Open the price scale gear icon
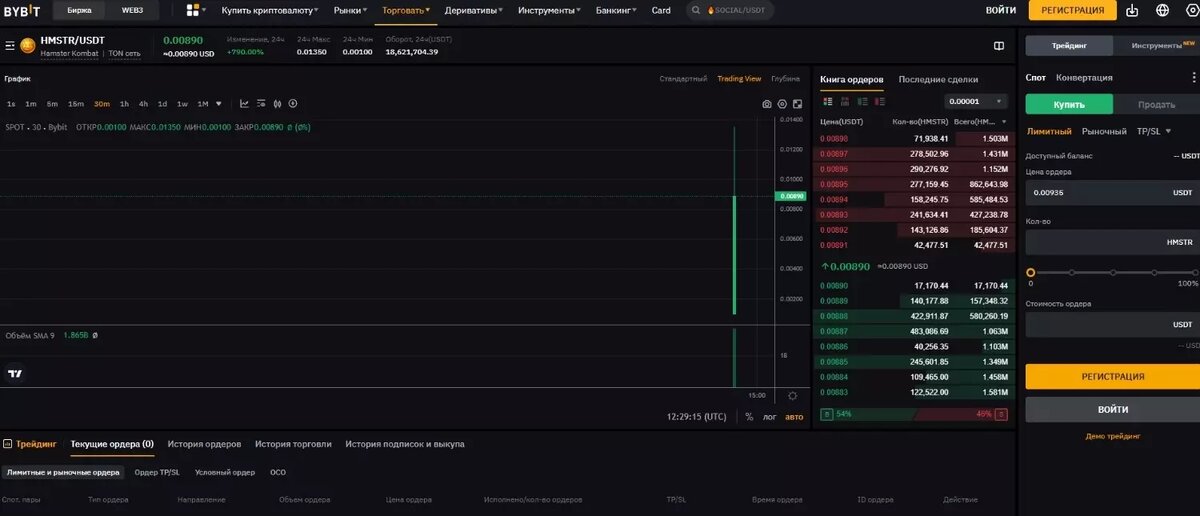This screenshot has height=516, width=1200. pos(793,396)
